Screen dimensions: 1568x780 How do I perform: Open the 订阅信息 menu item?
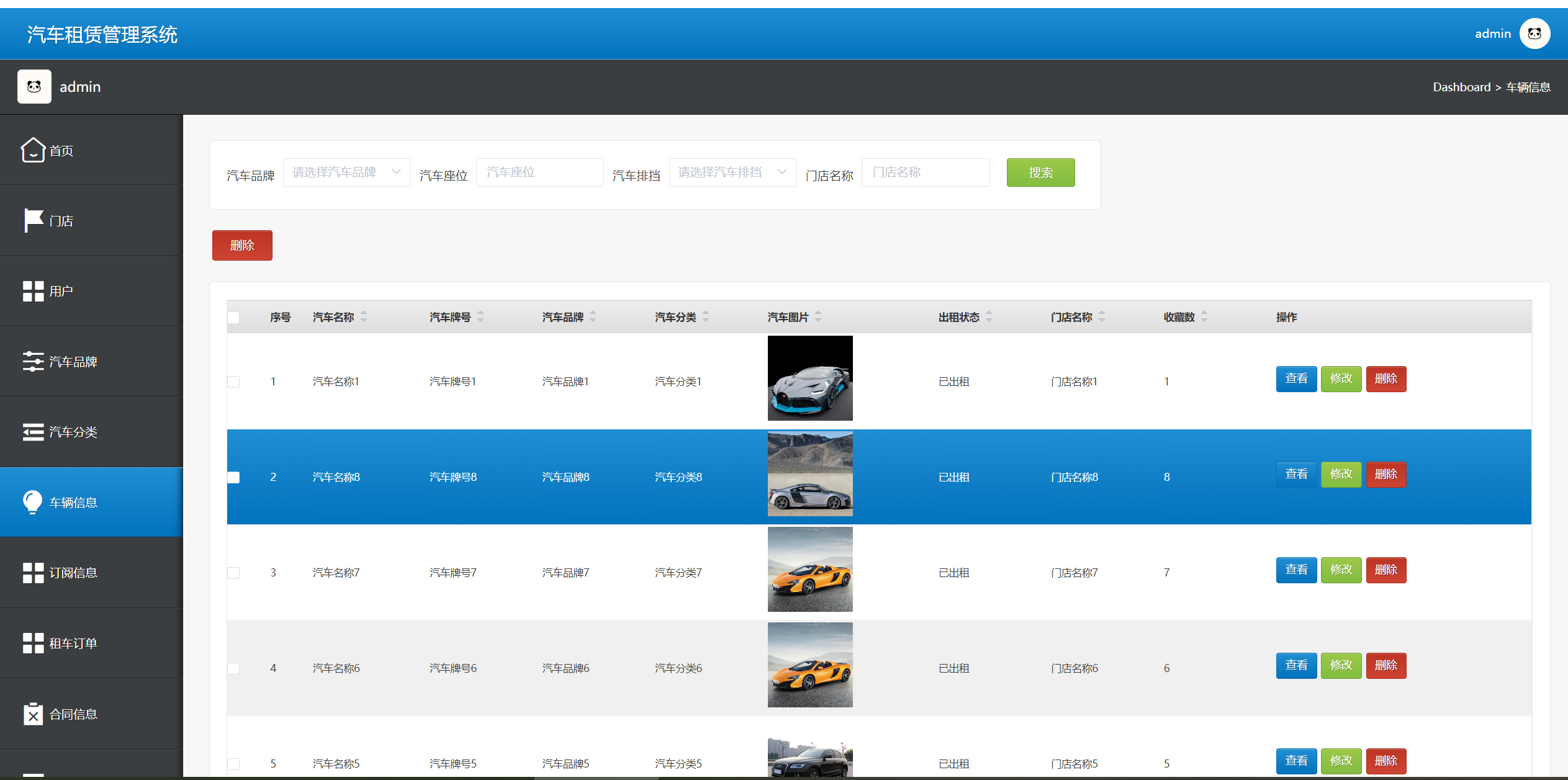tap(73, 573)
